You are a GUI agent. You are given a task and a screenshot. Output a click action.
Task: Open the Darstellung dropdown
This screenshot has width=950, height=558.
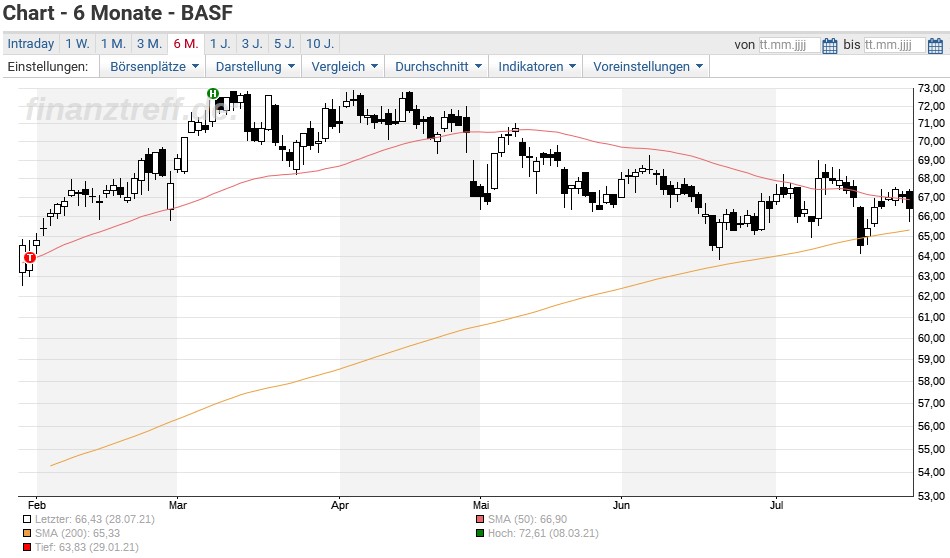click(254, 67)
